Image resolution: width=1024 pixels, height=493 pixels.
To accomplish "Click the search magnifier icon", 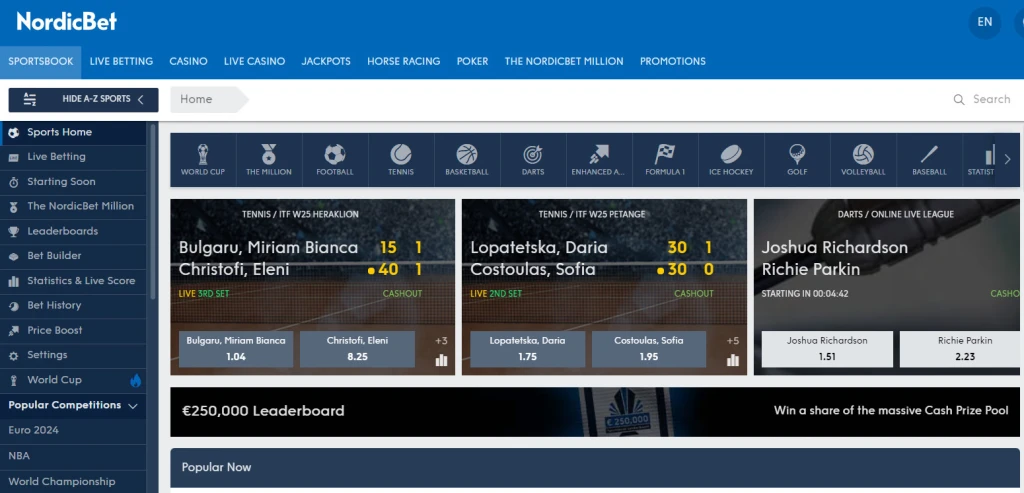I will coord(959,99).
